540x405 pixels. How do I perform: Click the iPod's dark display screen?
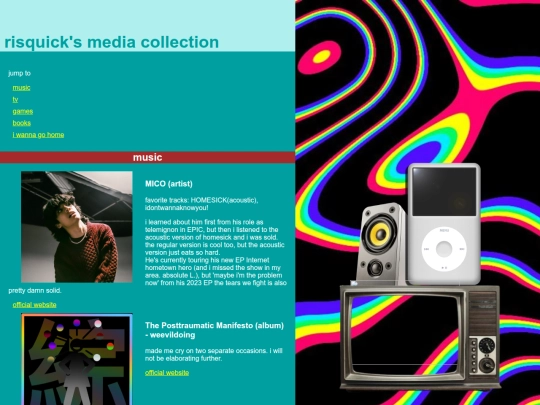click(x=444, y=192)
